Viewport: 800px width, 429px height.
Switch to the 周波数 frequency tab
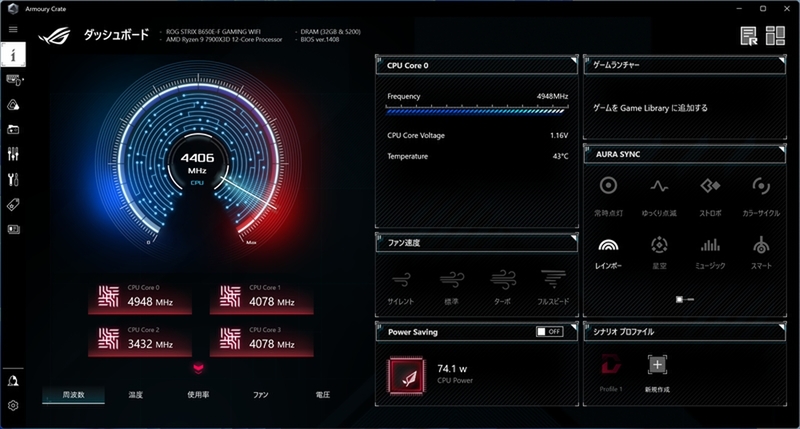(73, 395)
